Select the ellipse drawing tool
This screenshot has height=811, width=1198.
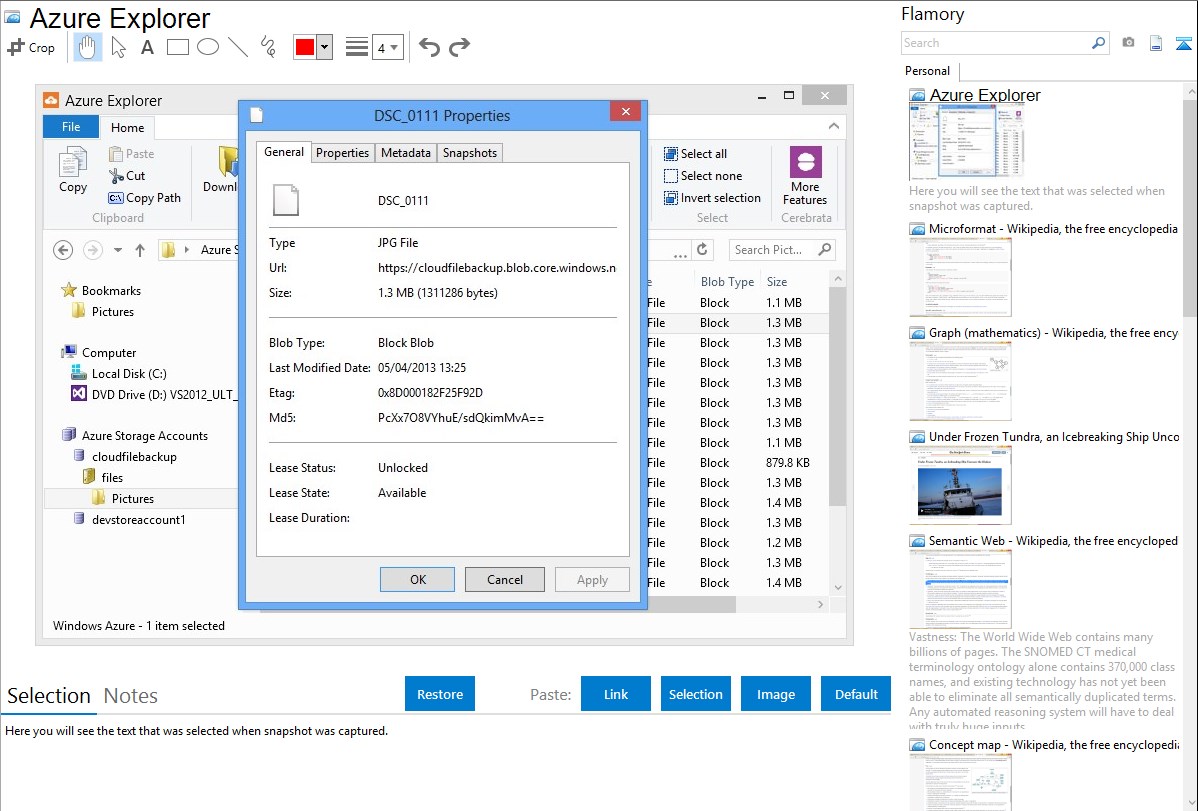click(208, 47)
